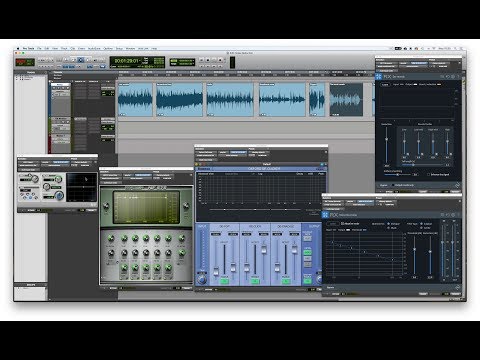Open the AudioSuite menu

tap(94, 48)
